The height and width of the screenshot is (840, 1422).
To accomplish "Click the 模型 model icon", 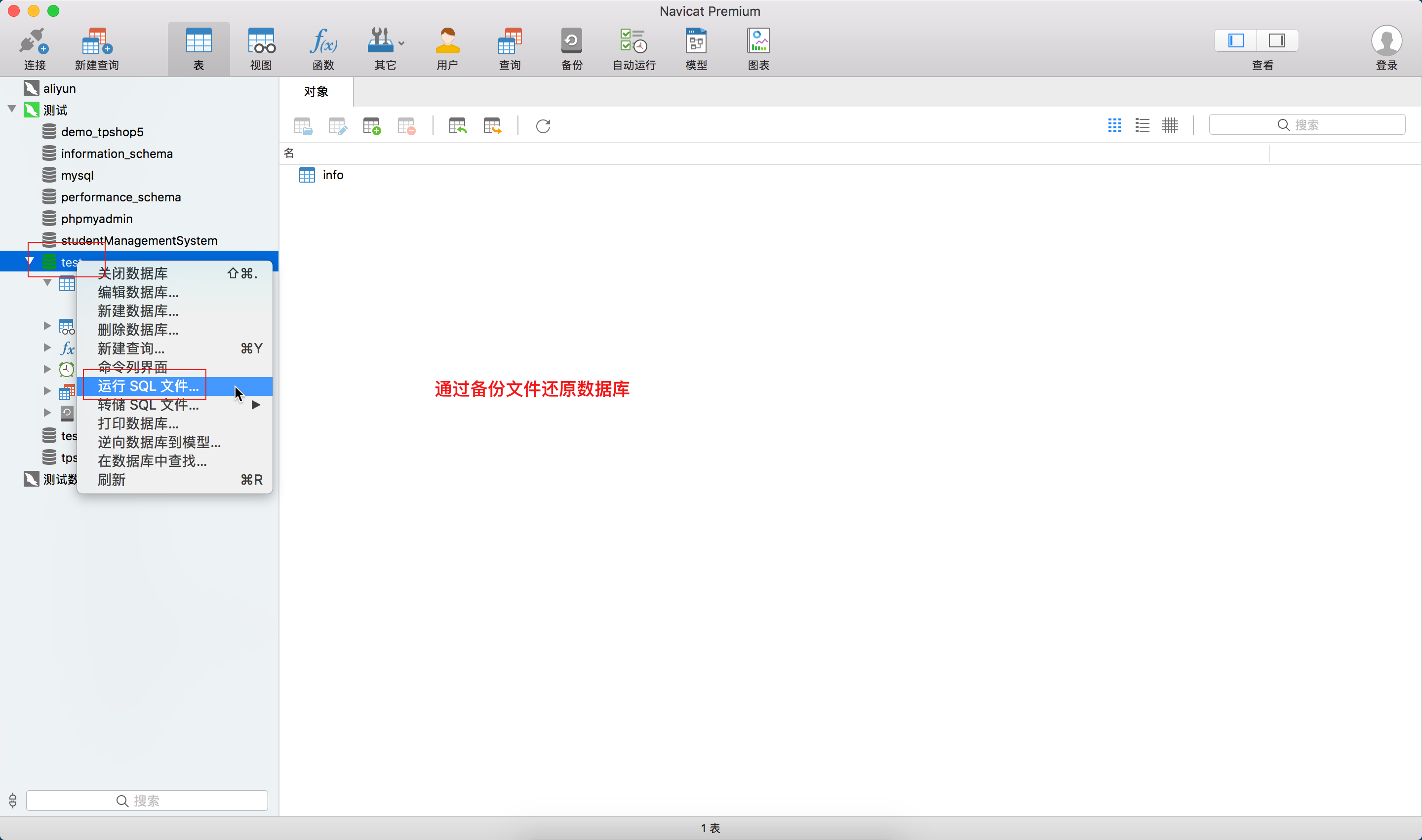I will pos(696,42).
